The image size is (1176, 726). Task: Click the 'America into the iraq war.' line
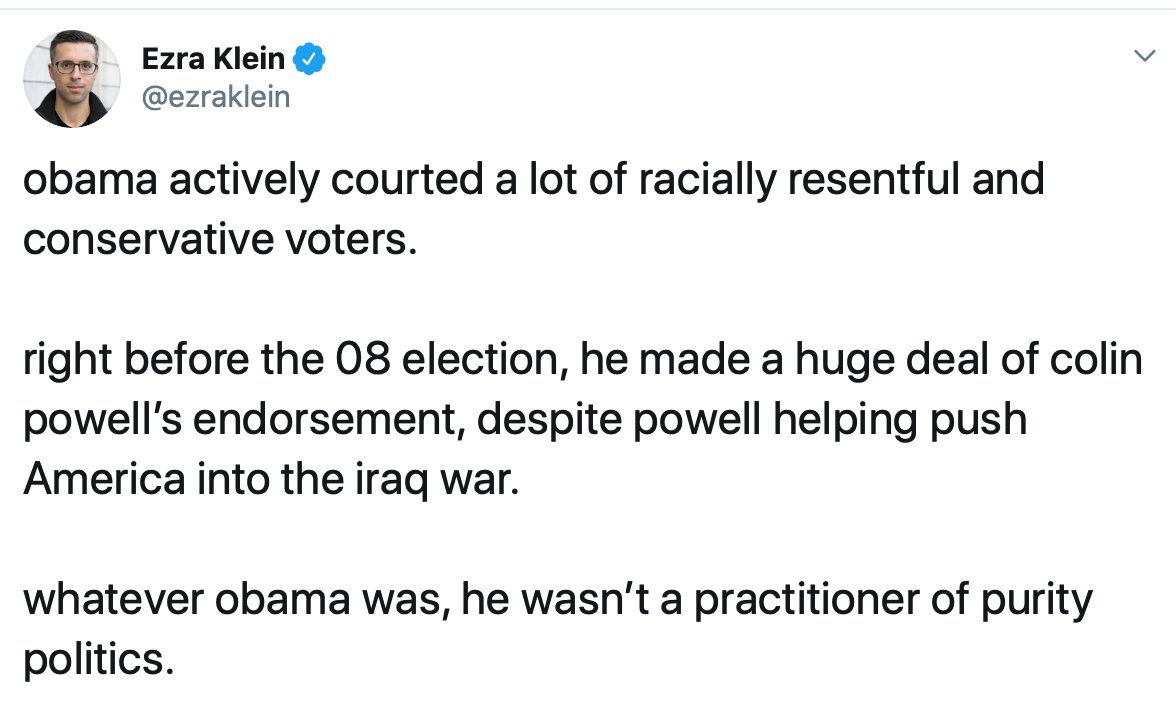tap(272, 479)
